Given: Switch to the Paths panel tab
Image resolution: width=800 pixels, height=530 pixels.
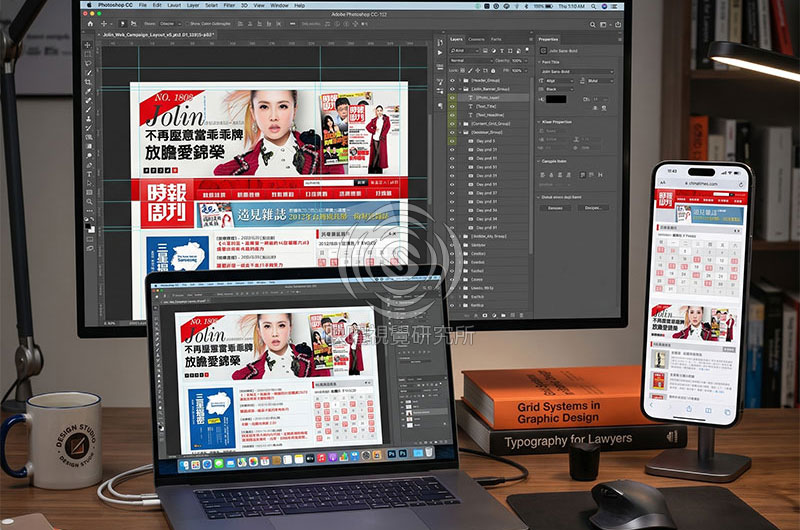Looking at the screenshot, I should 496,39.
